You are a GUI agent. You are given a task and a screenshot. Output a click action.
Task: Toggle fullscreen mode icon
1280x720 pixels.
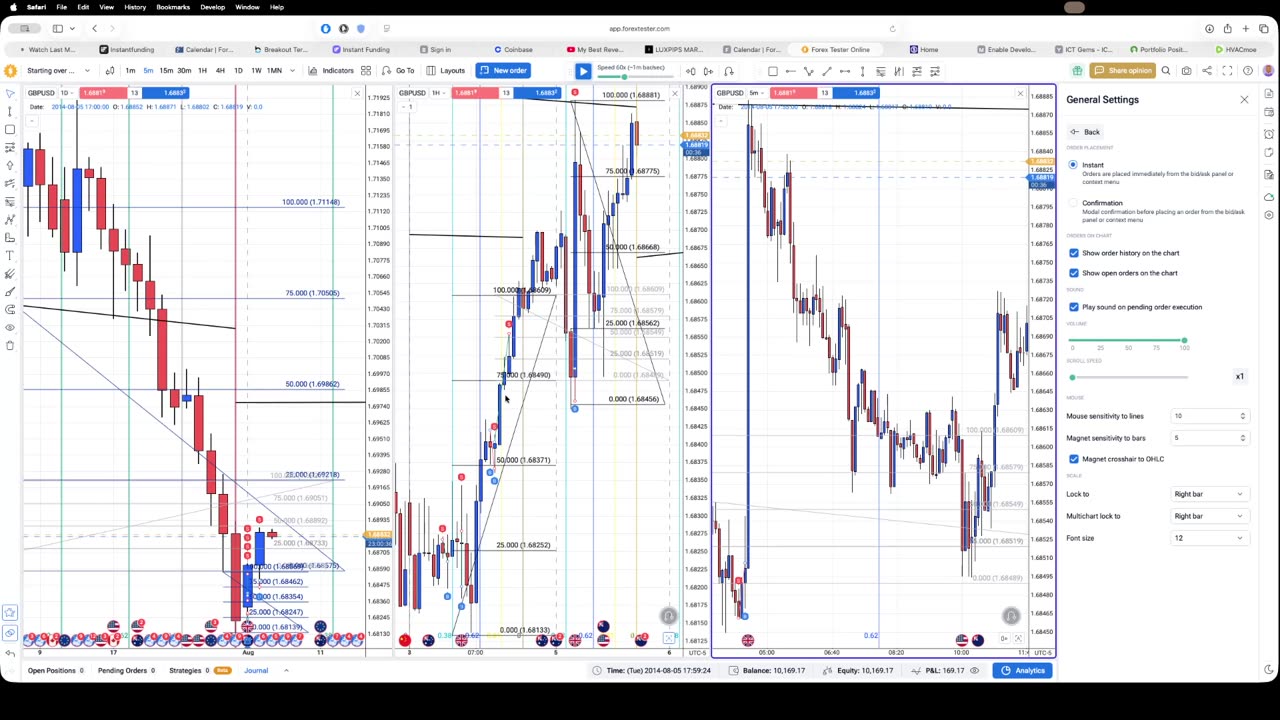(x=1227, y=71)
